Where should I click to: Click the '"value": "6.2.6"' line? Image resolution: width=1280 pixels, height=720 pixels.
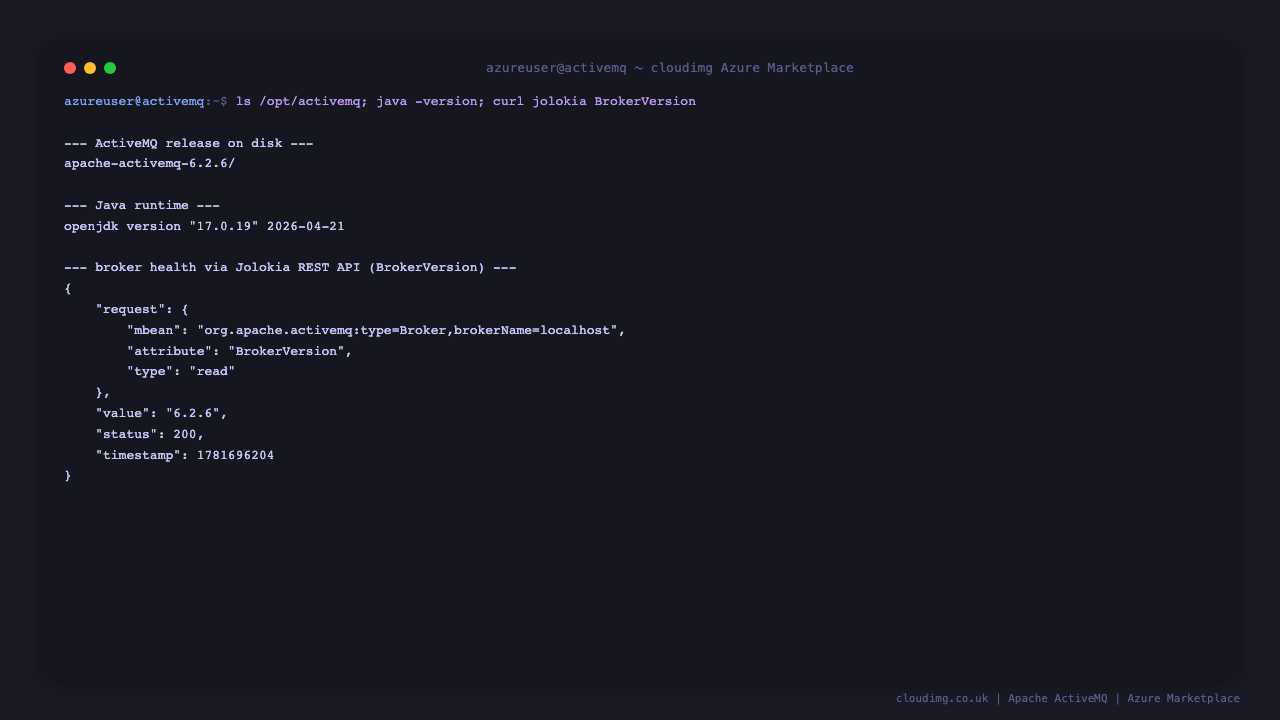[161, 414]
